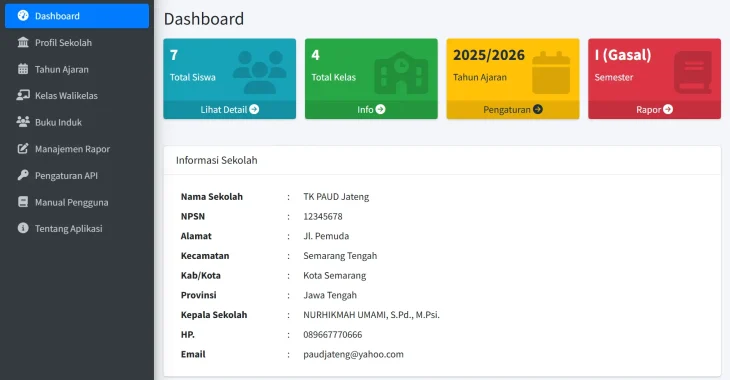Open Buku Induk section
This screenshot has width=730, height=380.
[77, 122]
